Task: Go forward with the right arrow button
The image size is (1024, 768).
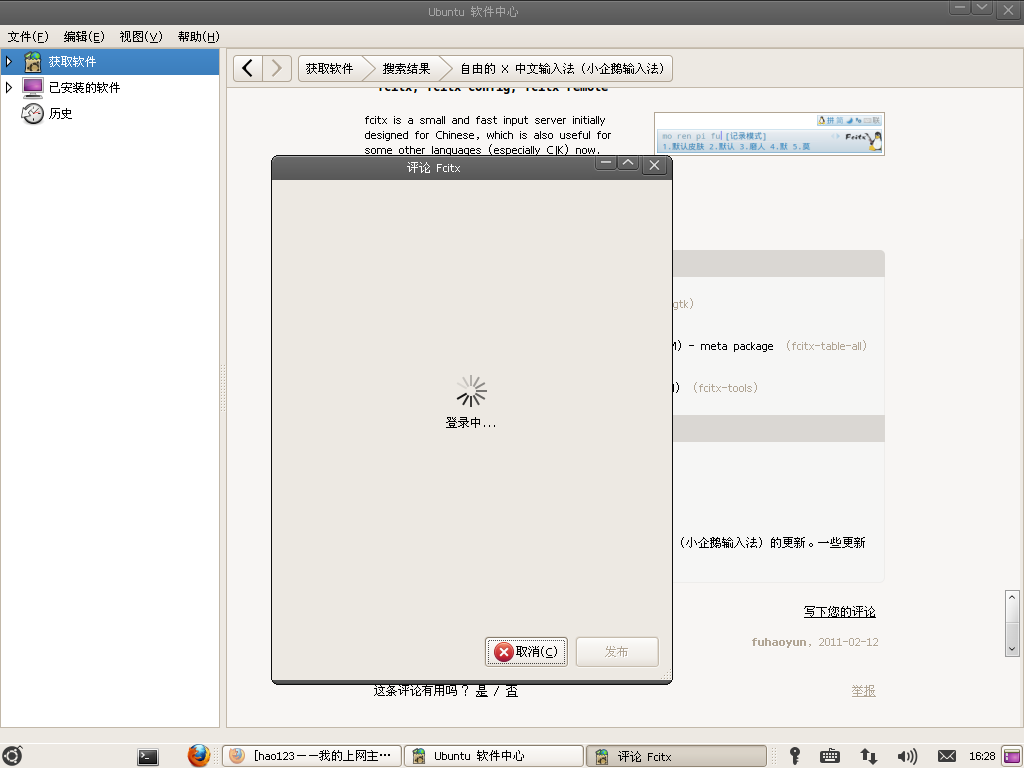Action: [277, 68]
